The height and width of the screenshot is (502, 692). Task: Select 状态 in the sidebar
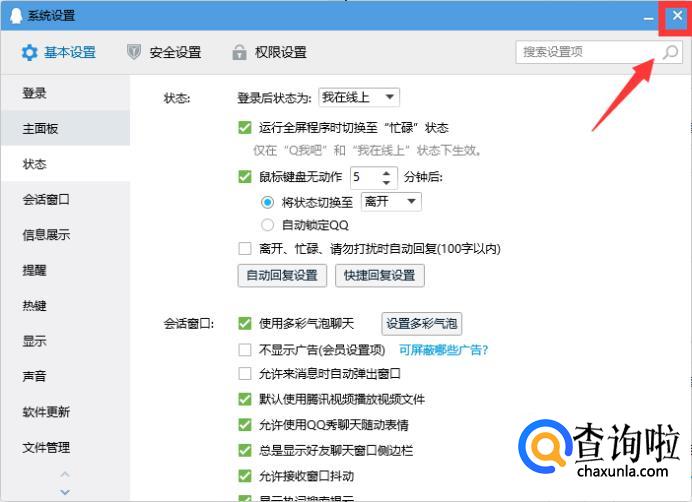coord(65,164)
